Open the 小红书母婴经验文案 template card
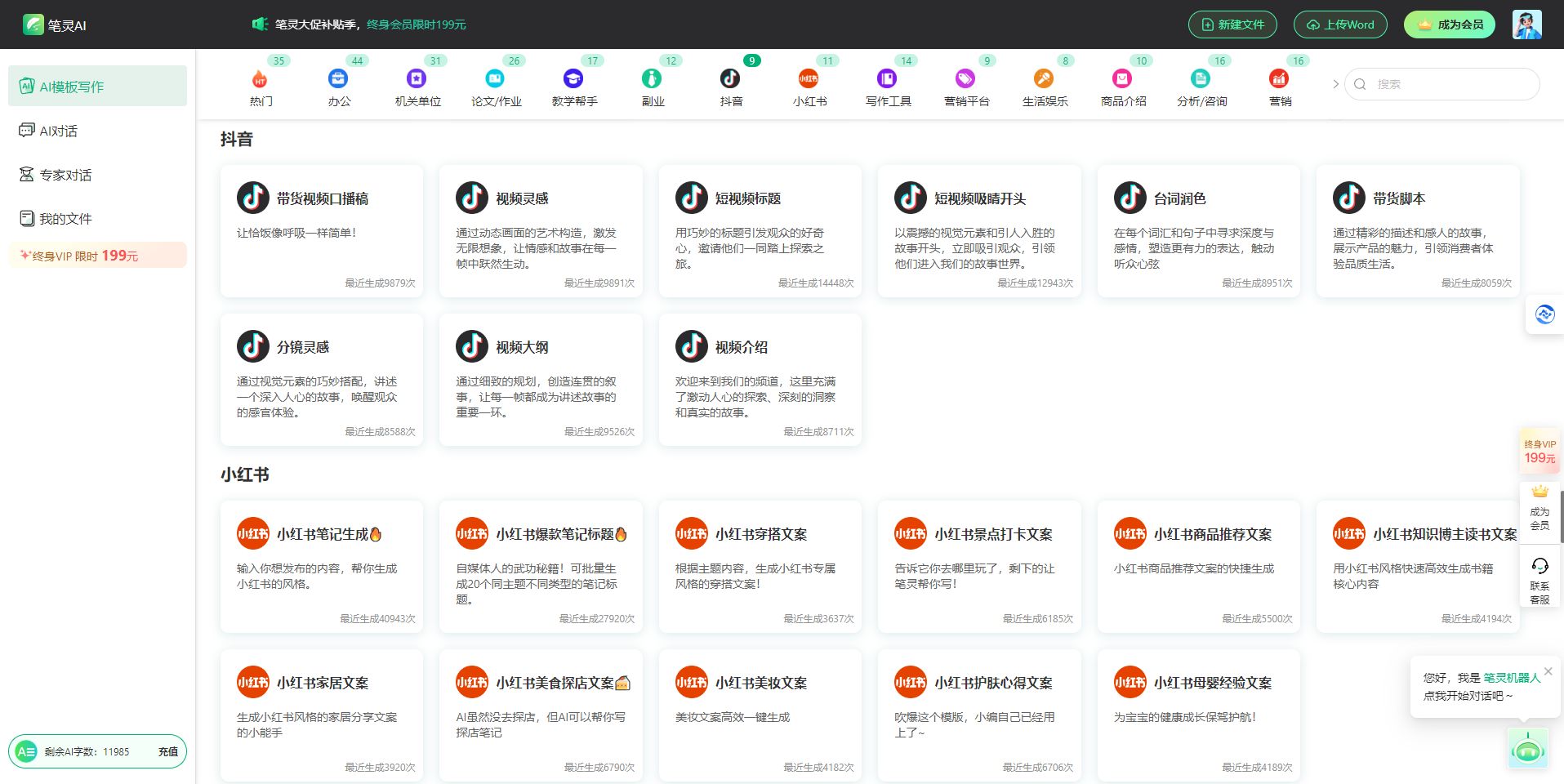Image resolution: width=1564 pixels, height=784 pixels. click(x=1199, y=715)
